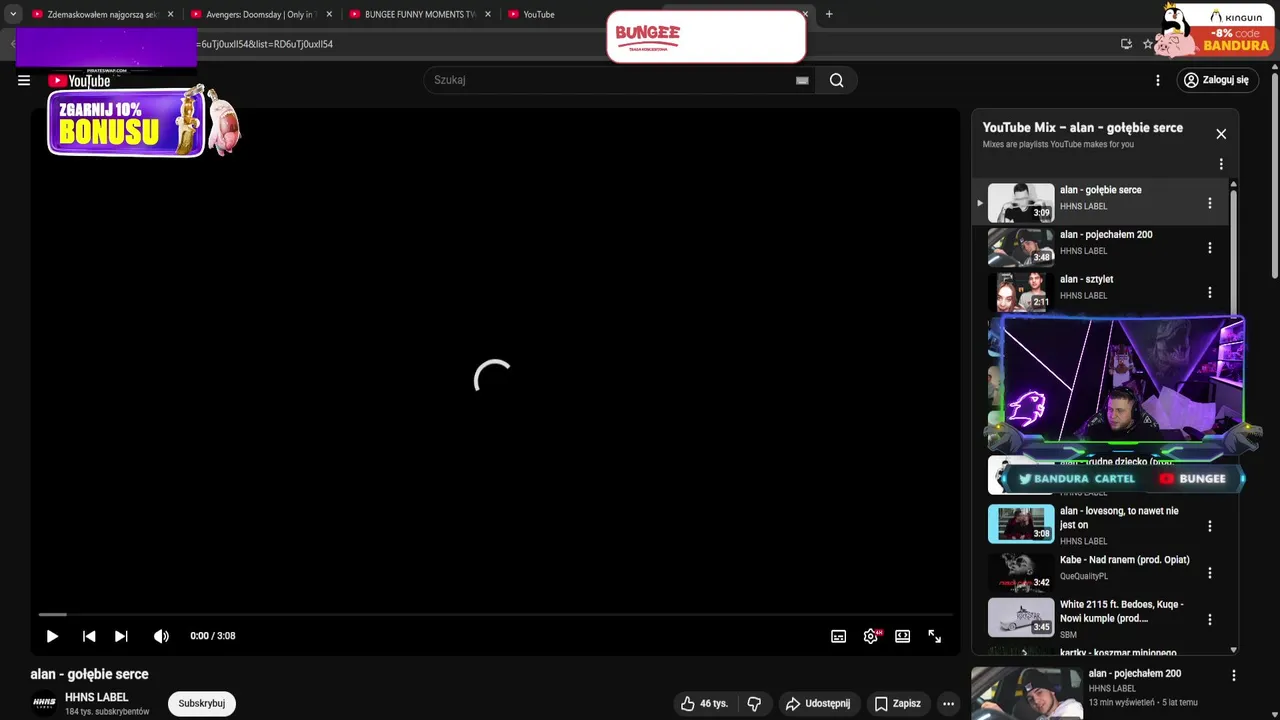Click the video progress bar
This screenshot has height=720, width=1280.
[x=495, y=614]
